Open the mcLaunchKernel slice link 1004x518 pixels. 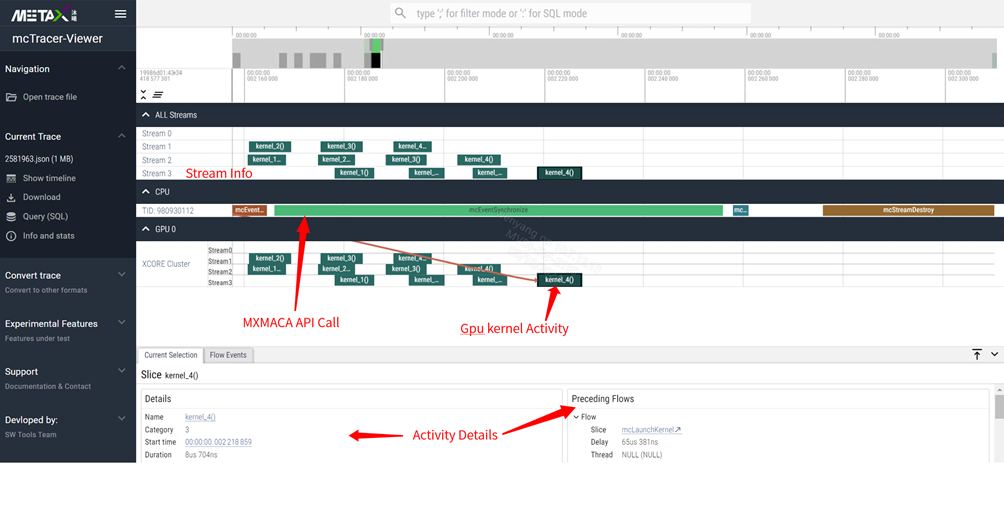click(x=651, y=430)
